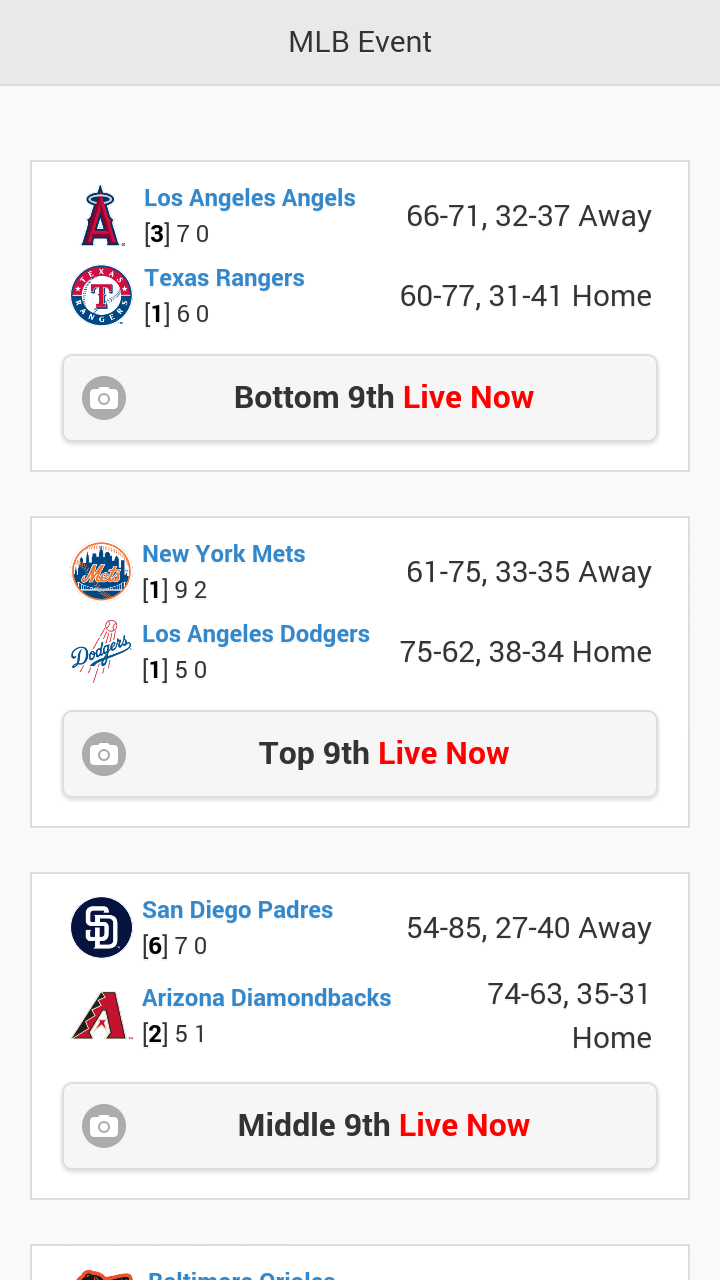This screenshot has height=1280, width=720.
Task: Visit the San Diego Padres link
Action: (238, 910)
